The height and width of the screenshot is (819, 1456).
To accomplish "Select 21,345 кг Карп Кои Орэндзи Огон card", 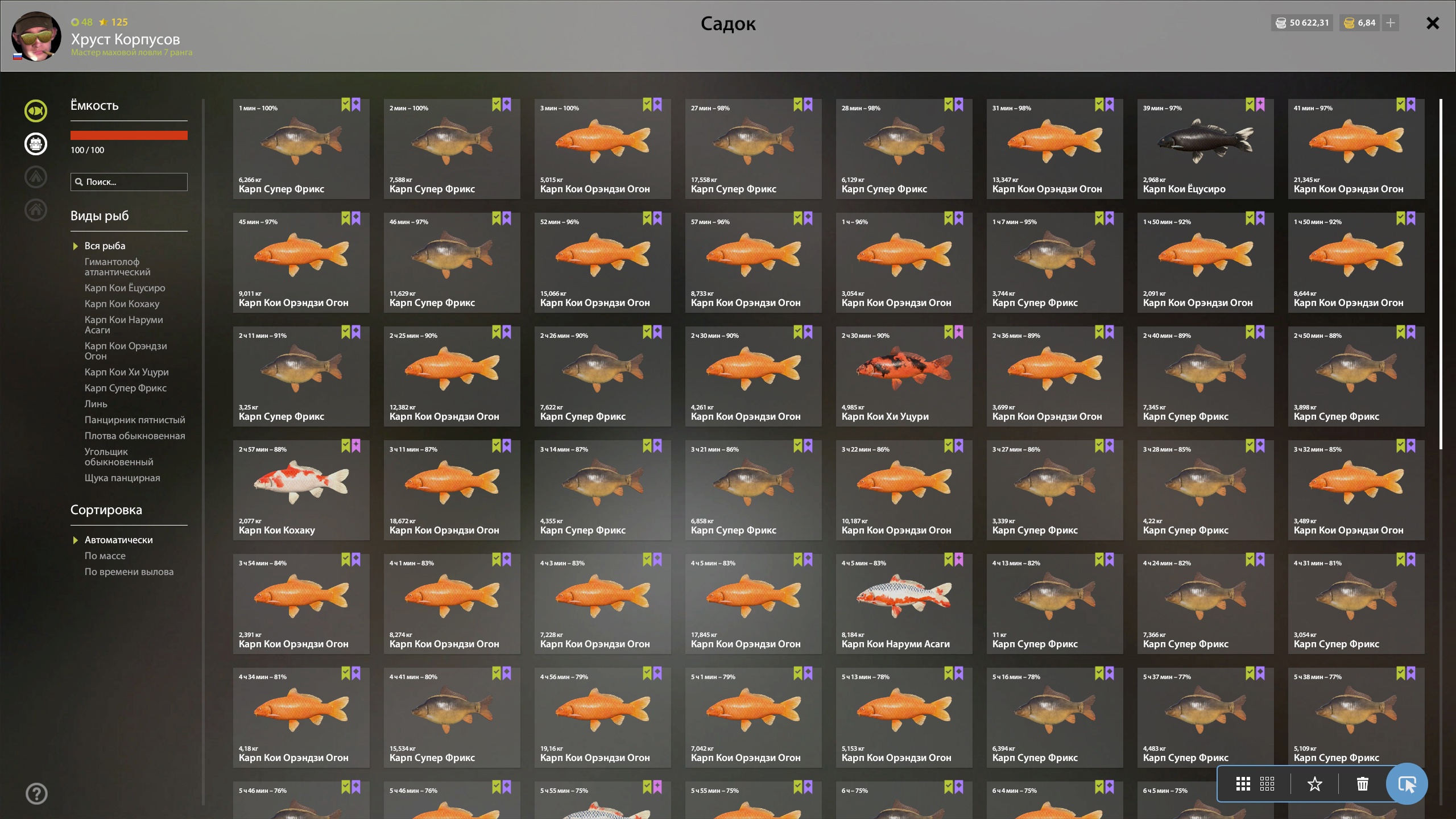I will tap(1356, 149).
